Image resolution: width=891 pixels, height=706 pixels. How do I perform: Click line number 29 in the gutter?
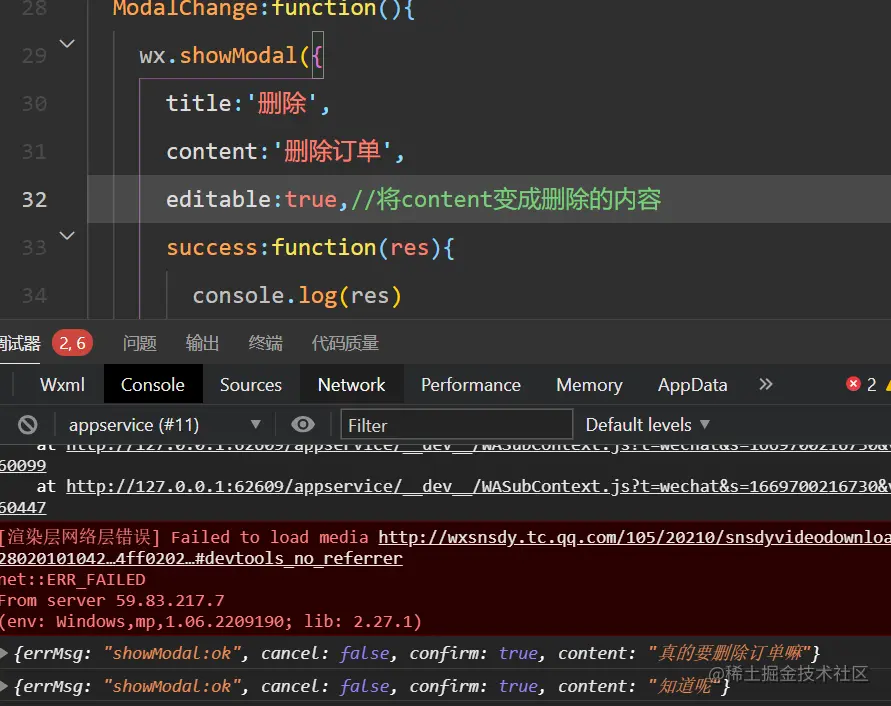tap(34, 56)
